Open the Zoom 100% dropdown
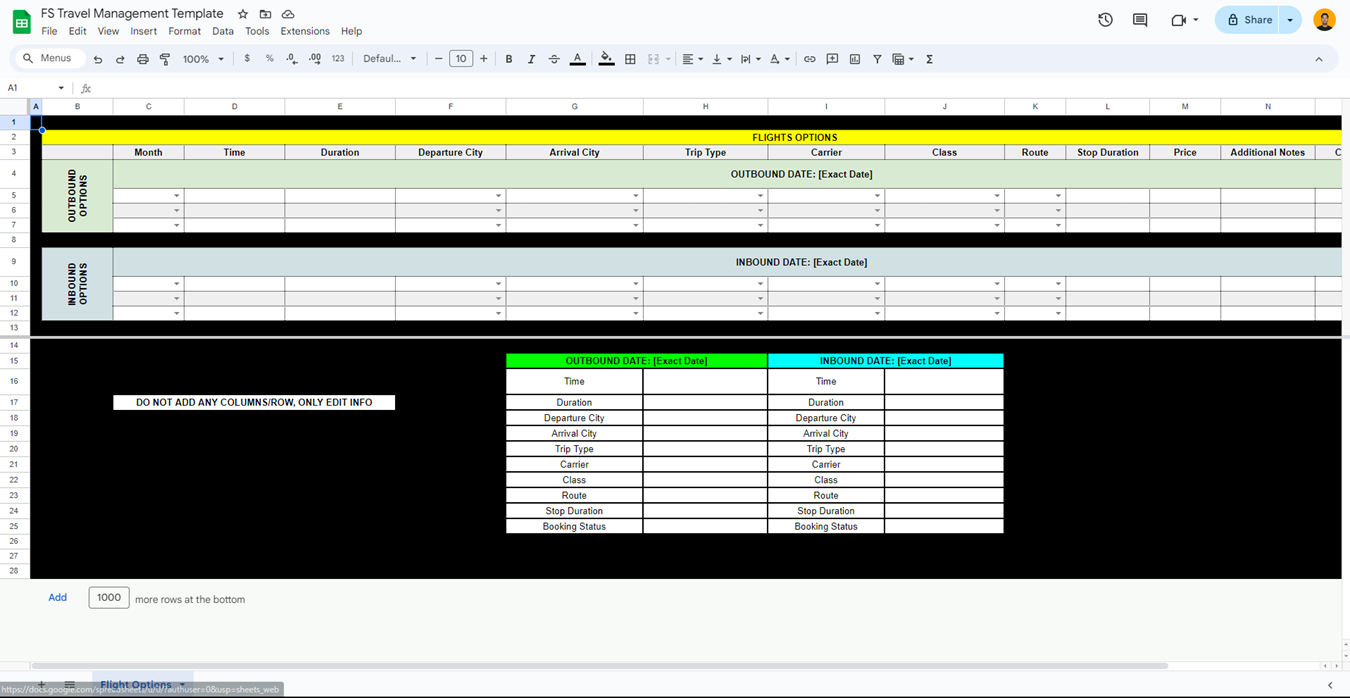Screen dimensions: 1350x698 pos(203,59)
